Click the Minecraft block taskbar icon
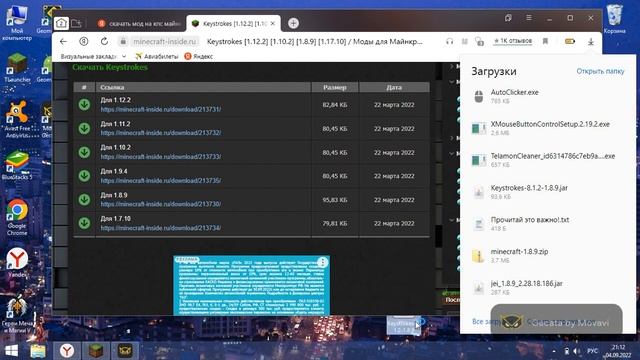Viewport: 640px width, 360px height. click(x=96, y=351)
